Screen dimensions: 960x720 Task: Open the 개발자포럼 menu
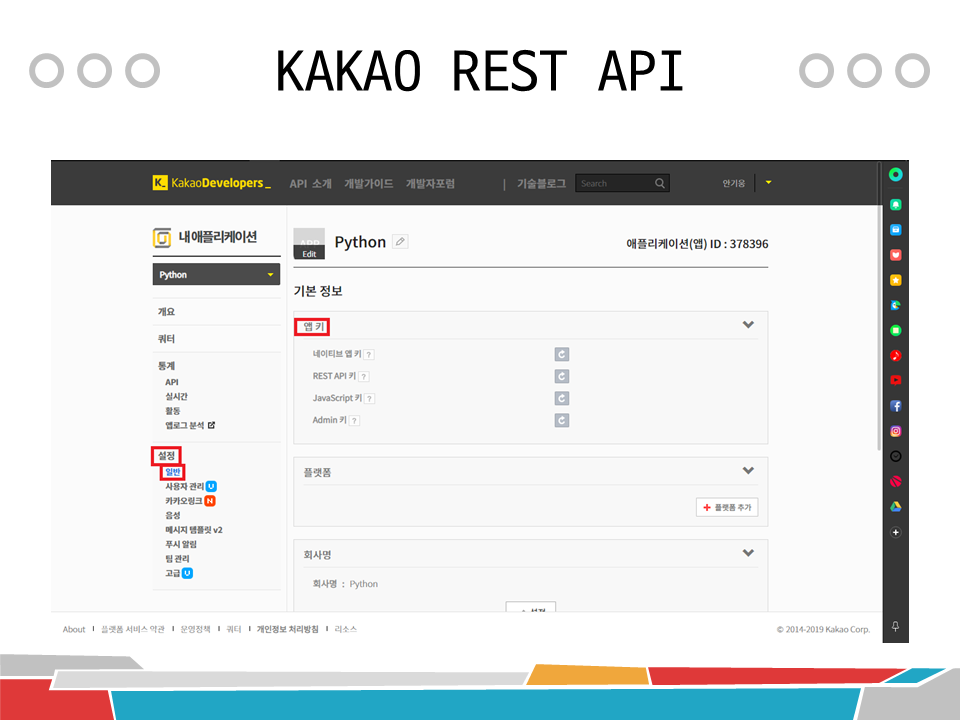click(x=430, y=184)
